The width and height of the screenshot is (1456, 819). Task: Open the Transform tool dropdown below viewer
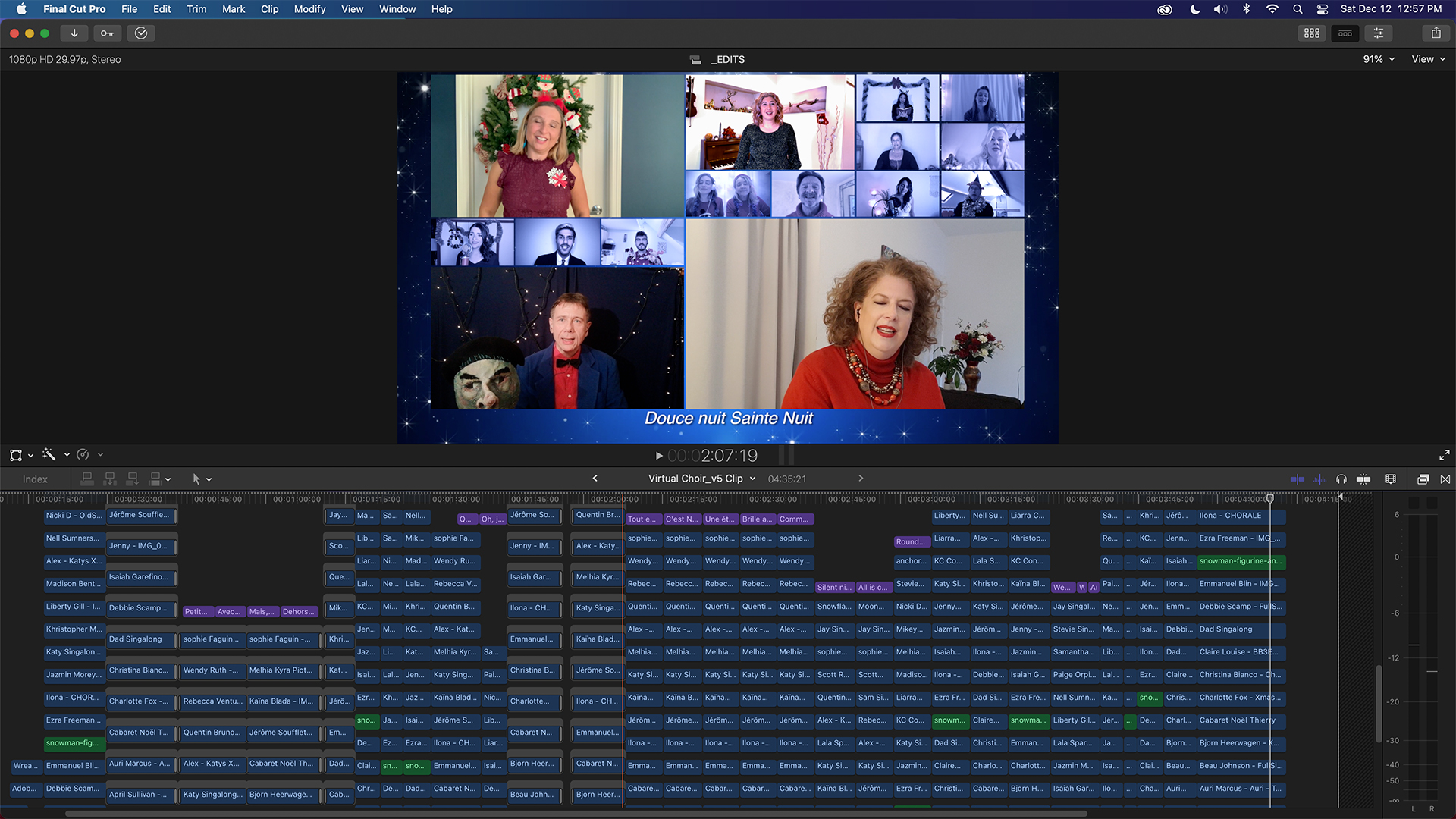30,456
